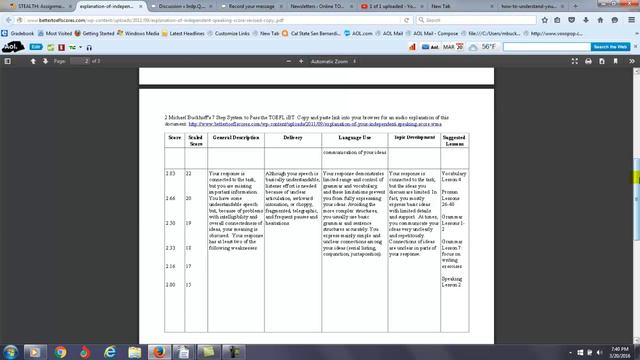Viewport: 640px width, 360px height.
Task: Open the Cal State San Bernardino bookmark
Action: coord(311,33)
